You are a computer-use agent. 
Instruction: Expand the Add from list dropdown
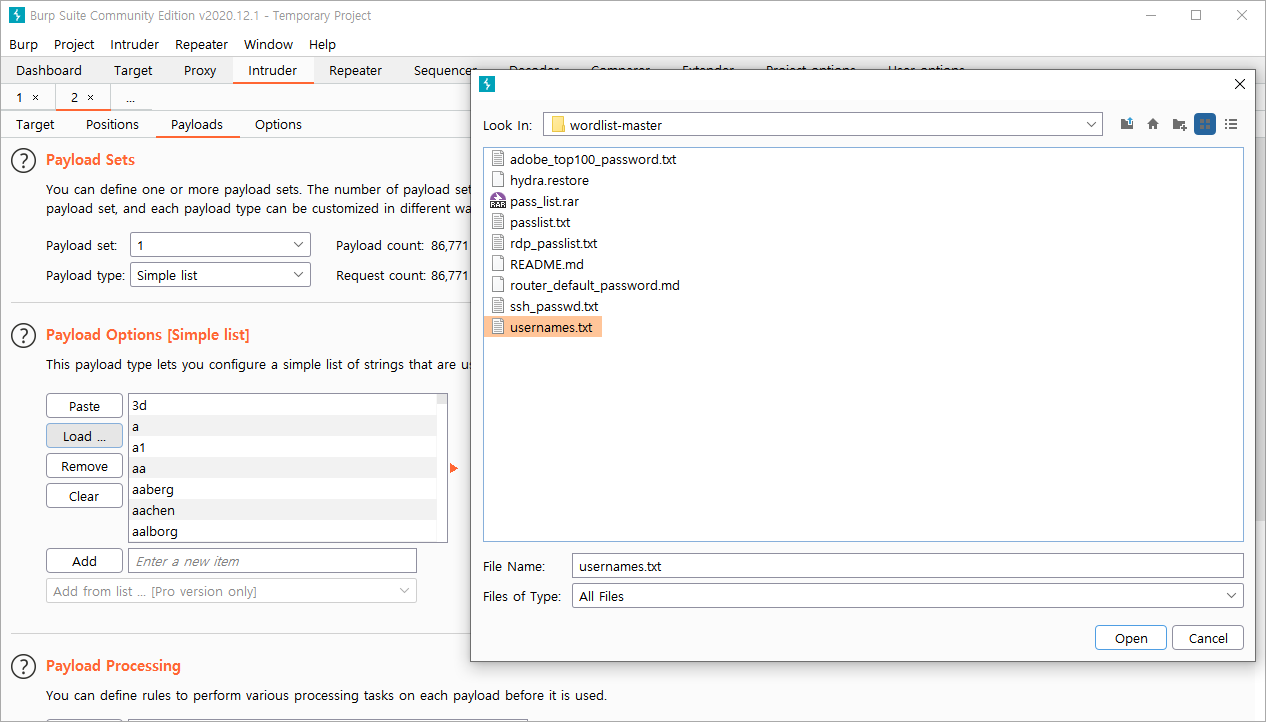click(x=405, y=591)
